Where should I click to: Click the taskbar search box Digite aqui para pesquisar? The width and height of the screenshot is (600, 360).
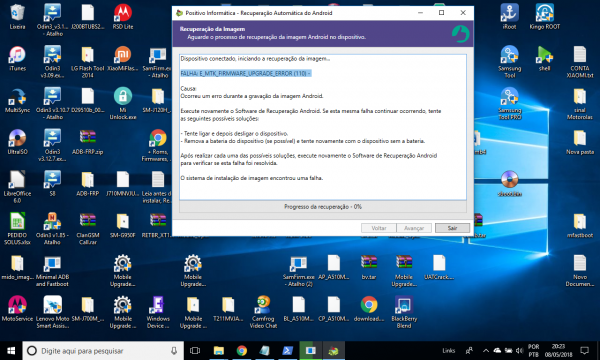click(103, 350)
